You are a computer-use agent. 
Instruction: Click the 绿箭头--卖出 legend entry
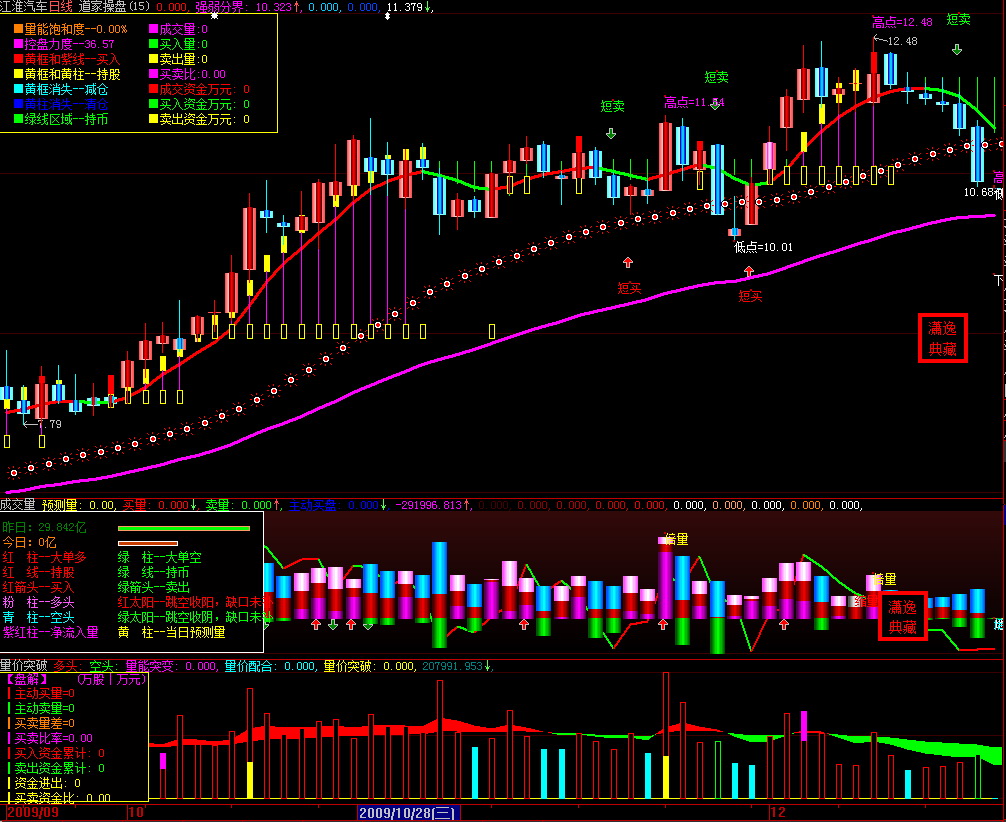point(154,588)
